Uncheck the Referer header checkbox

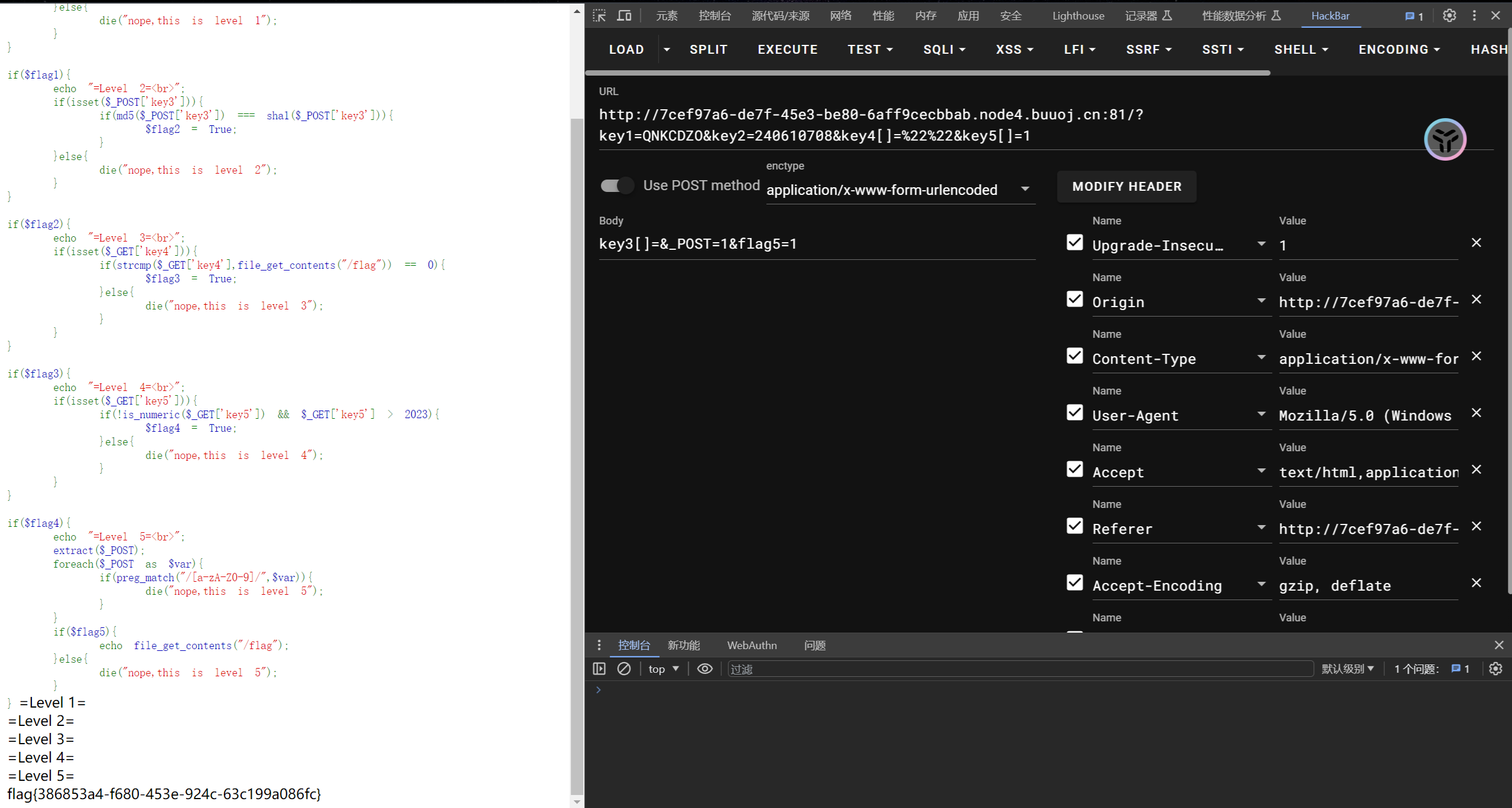pyautogui.click(x=1075, y=526)
